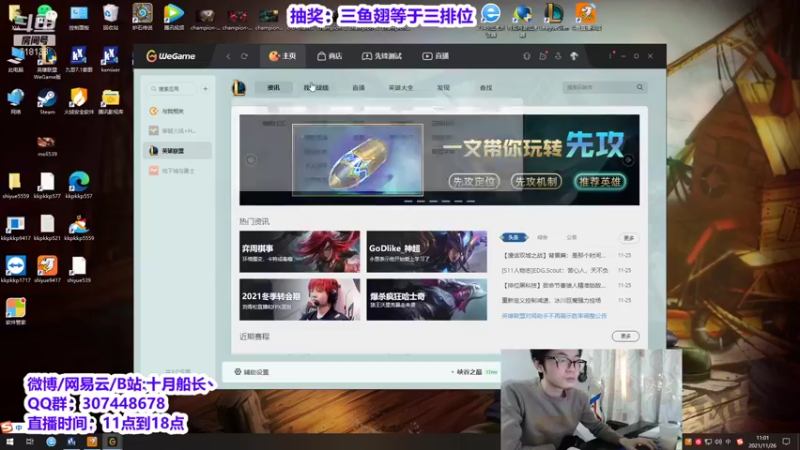Open the 先锋测试 pioneer test tab
The height and width of the screenshot is (450, 800).
(x=382, y=56)
